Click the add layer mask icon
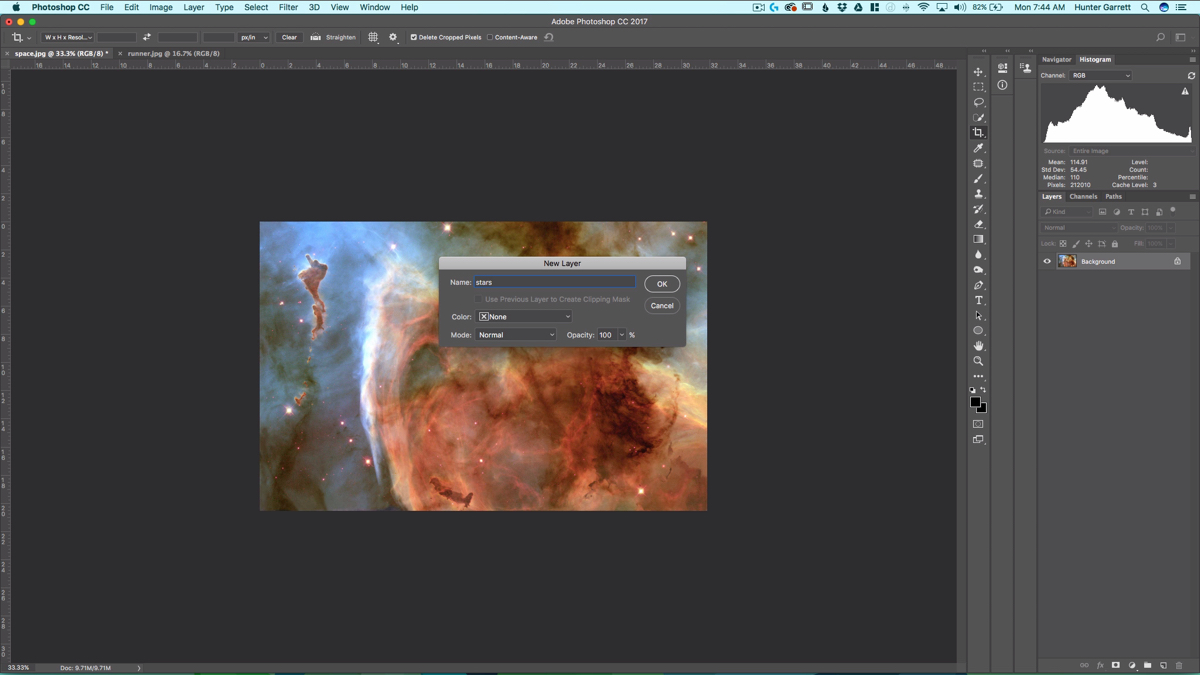Image resolution: width=1200 pixels, height=675 pixels. 1116,665
